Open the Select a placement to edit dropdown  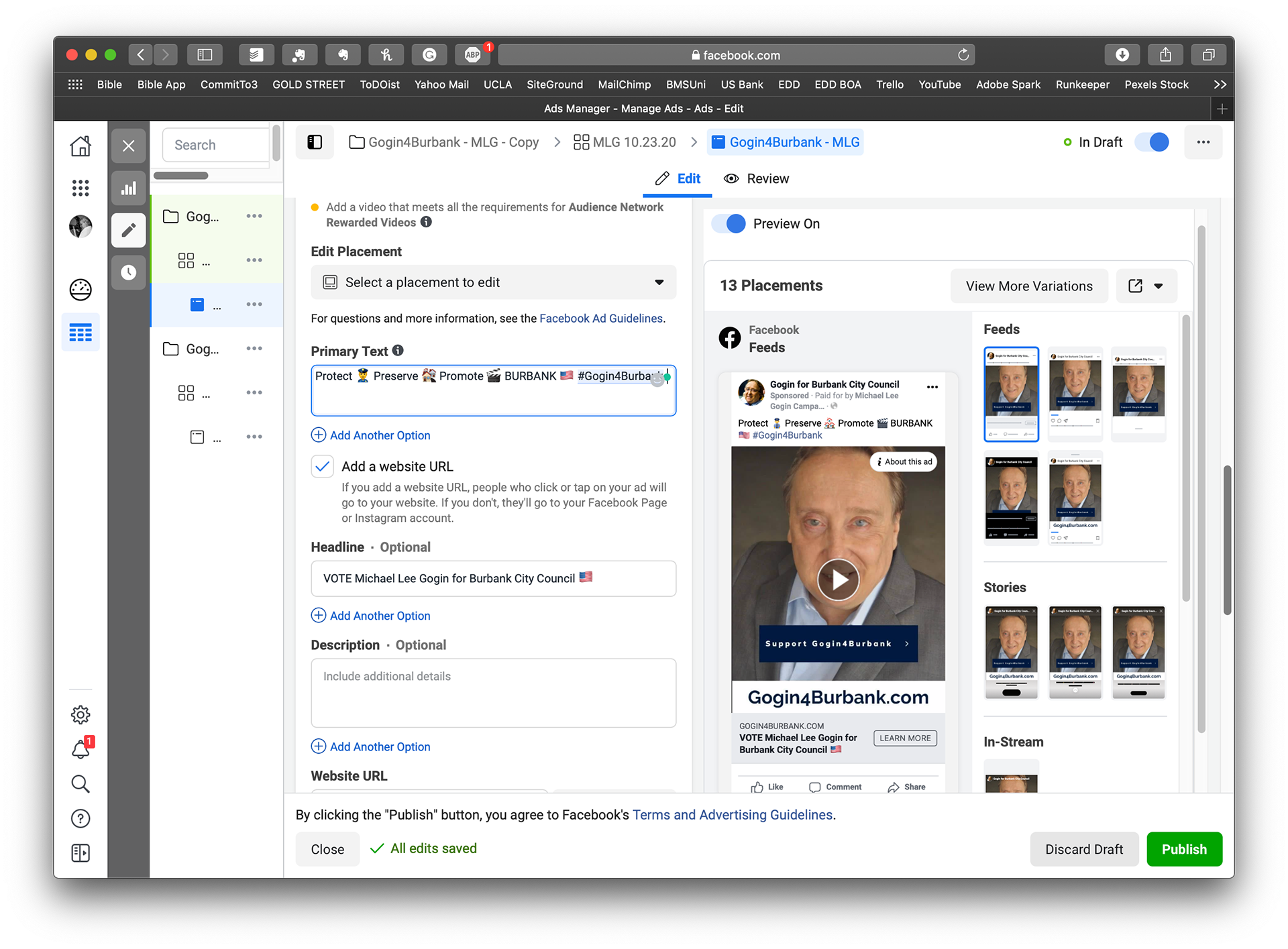493,282
